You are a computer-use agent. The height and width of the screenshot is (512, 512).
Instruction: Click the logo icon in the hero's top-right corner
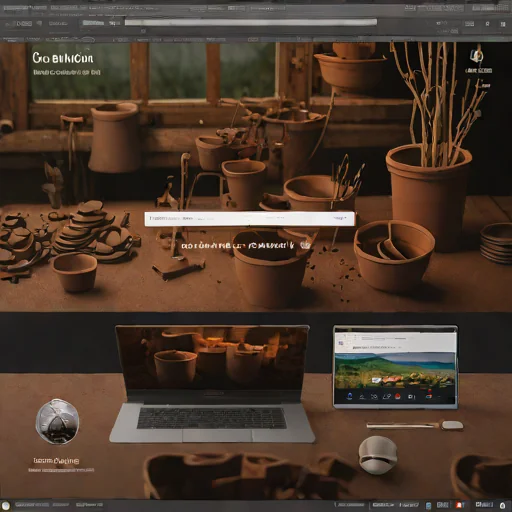(x=477, y=55)
